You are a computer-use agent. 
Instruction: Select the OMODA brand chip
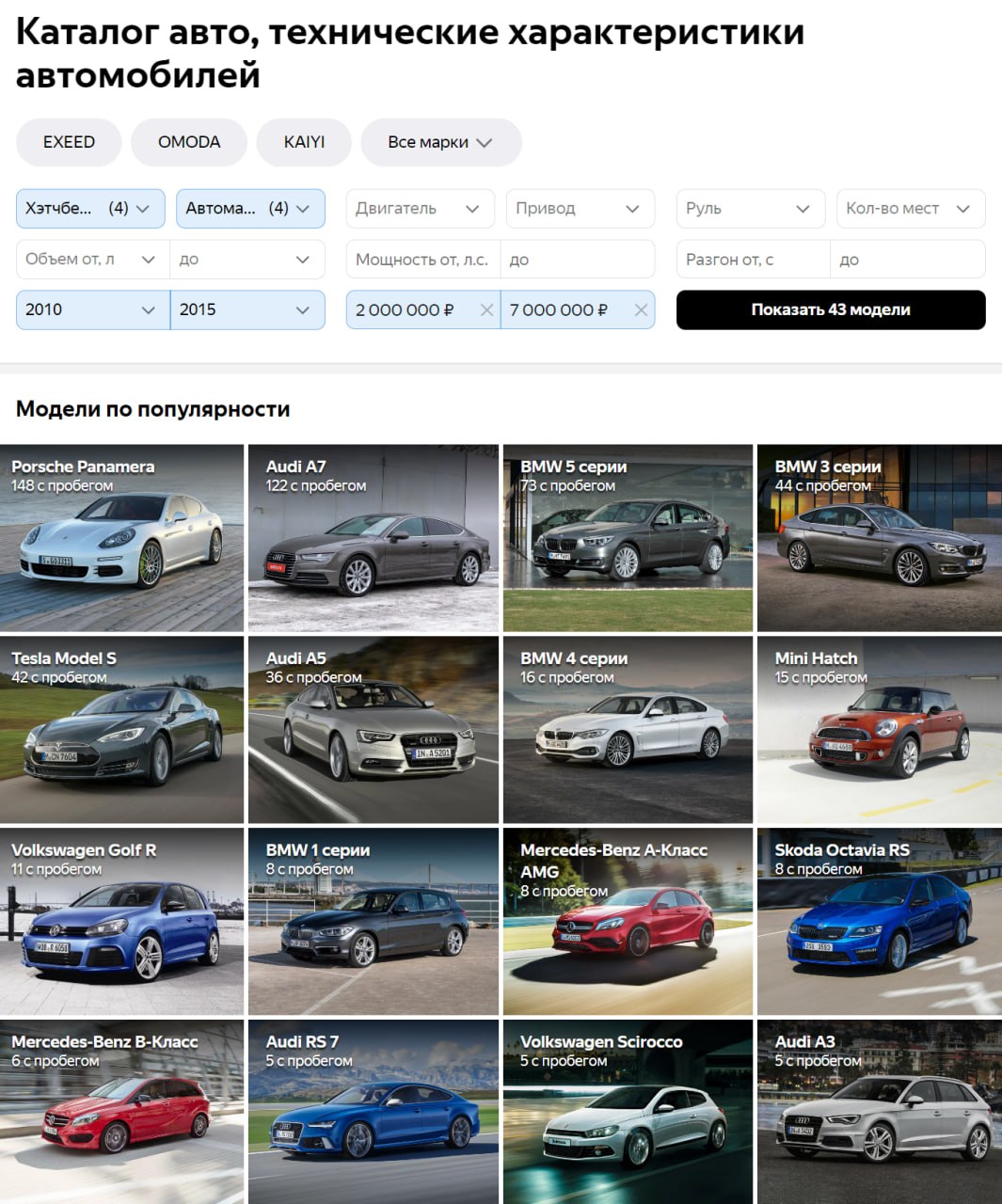click(x=189, y=142)
